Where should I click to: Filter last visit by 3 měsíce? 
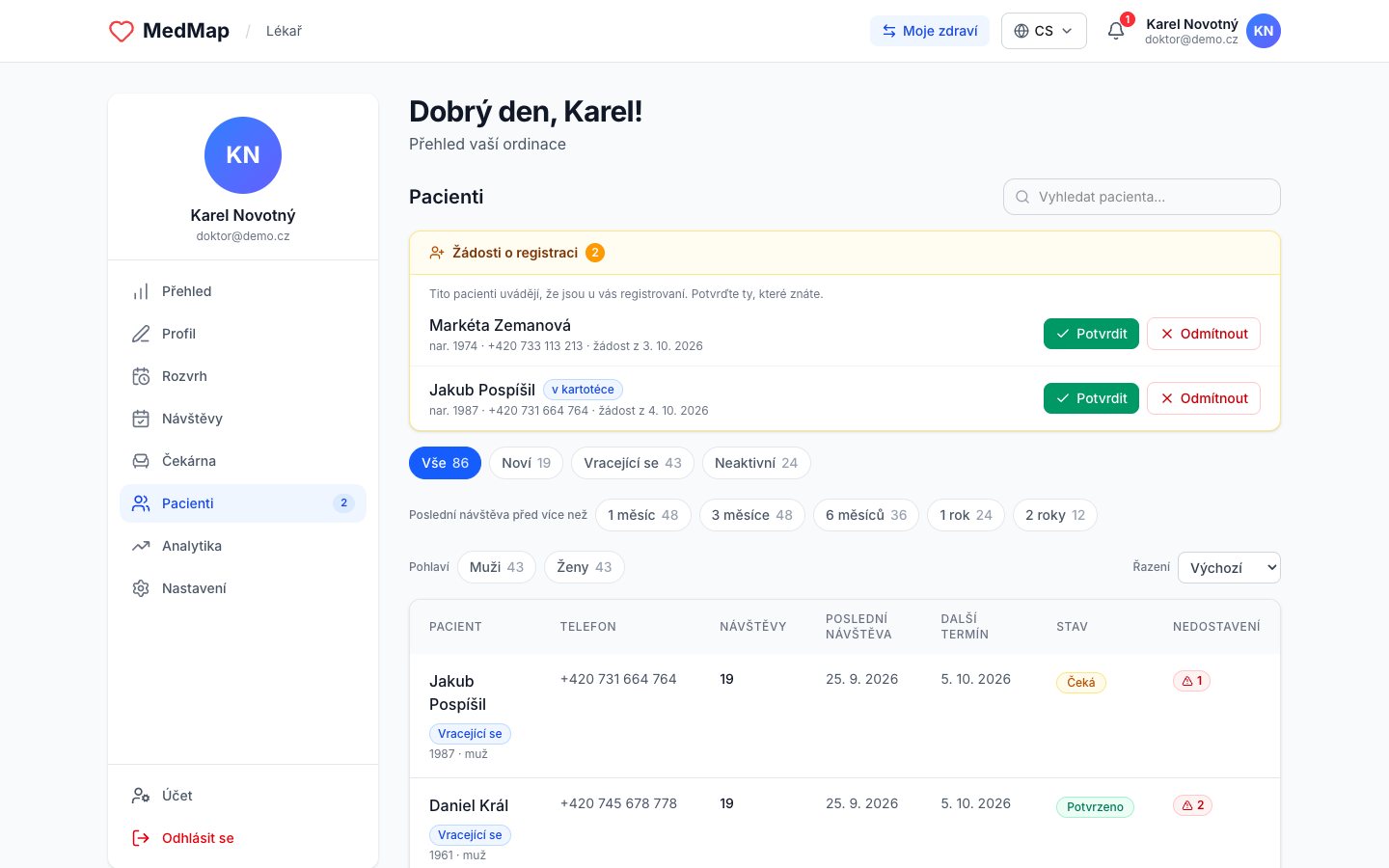[752, 515]
